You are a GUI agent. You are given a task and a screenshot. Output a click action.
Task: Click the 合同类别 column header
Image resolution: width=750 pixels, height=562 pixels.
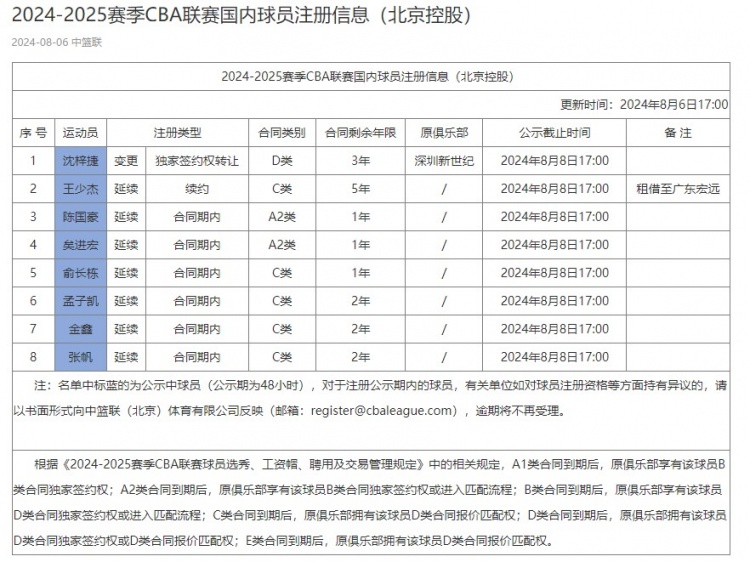(282, 132)
